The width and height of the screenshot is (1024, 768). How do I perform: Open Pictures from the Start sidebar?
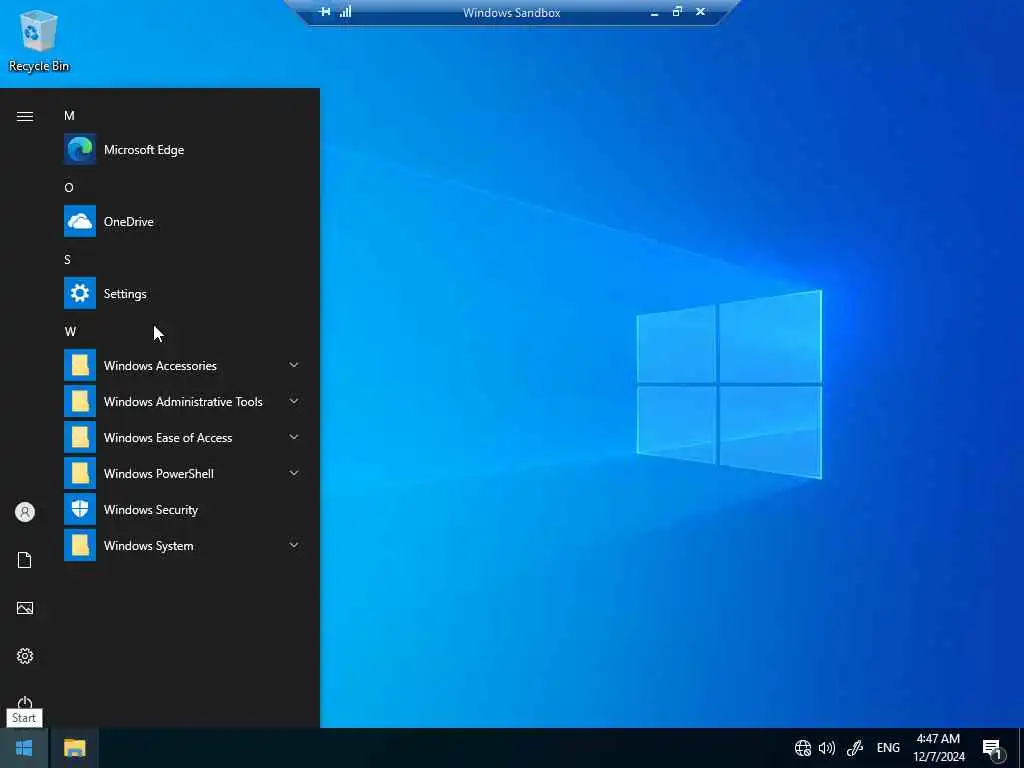point(25,608)
